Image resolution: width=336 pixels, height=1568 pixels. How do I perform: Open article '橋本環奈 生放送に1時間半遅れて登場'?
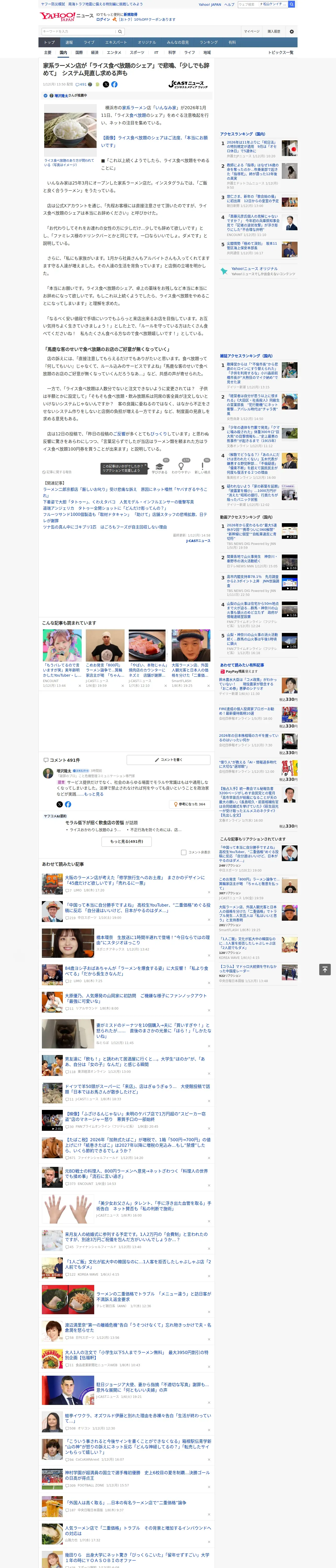click(153, 941)
